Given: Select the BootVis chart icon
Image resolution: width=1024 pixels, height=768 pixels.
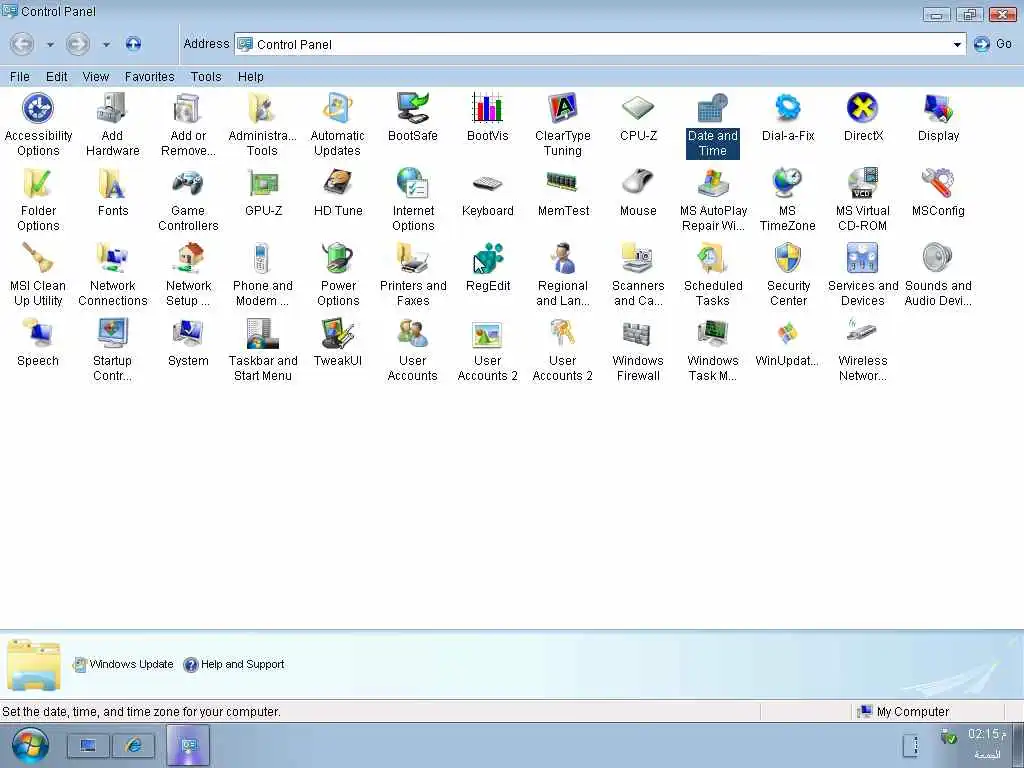Looking at the screenshot, I should click(x=487, y=109).
